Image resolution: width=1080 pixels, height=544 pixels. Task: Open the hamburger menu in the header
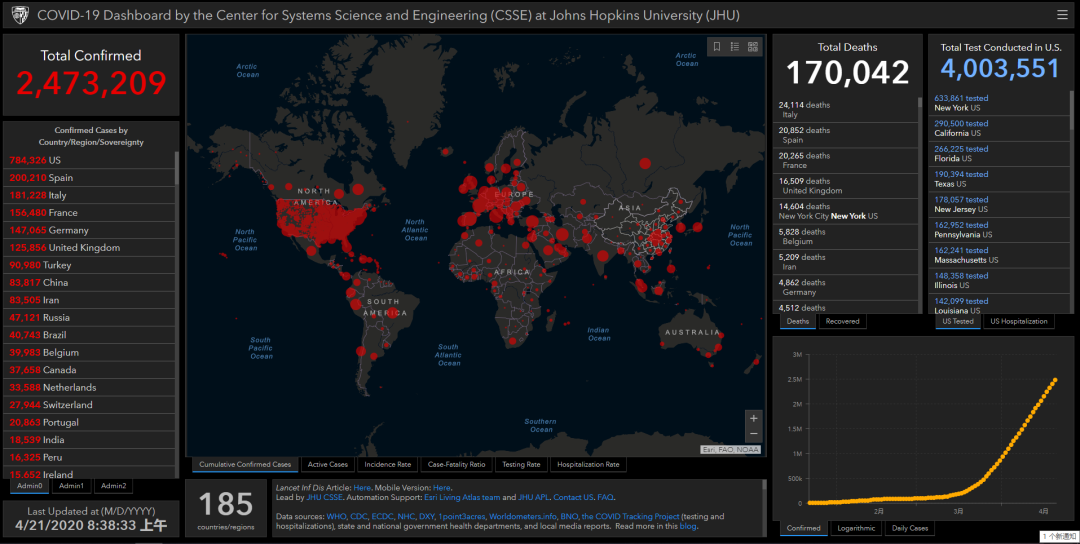click(x=1062, y=14)
